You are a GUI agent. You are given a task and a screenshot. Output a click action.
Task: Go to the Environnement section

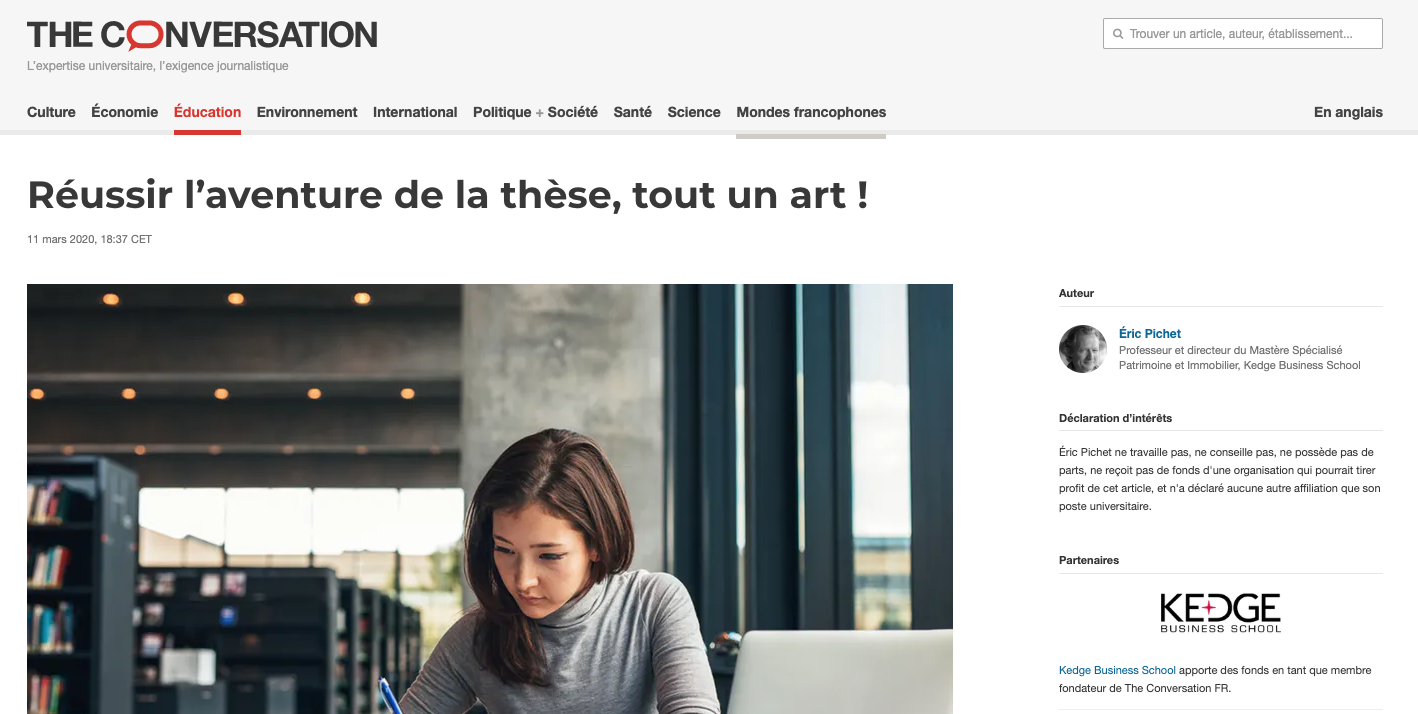pos(307,112)
